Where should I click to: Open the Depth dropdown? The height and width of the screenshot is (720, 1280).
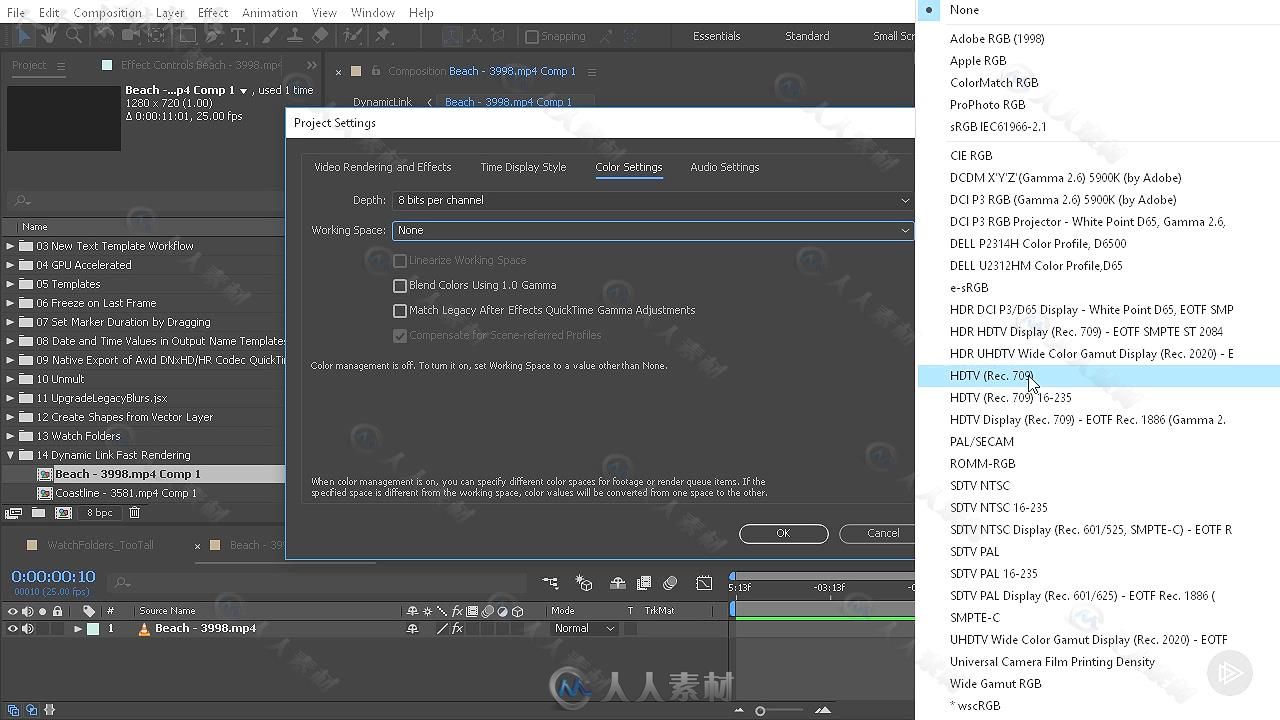tap(653, 200)
